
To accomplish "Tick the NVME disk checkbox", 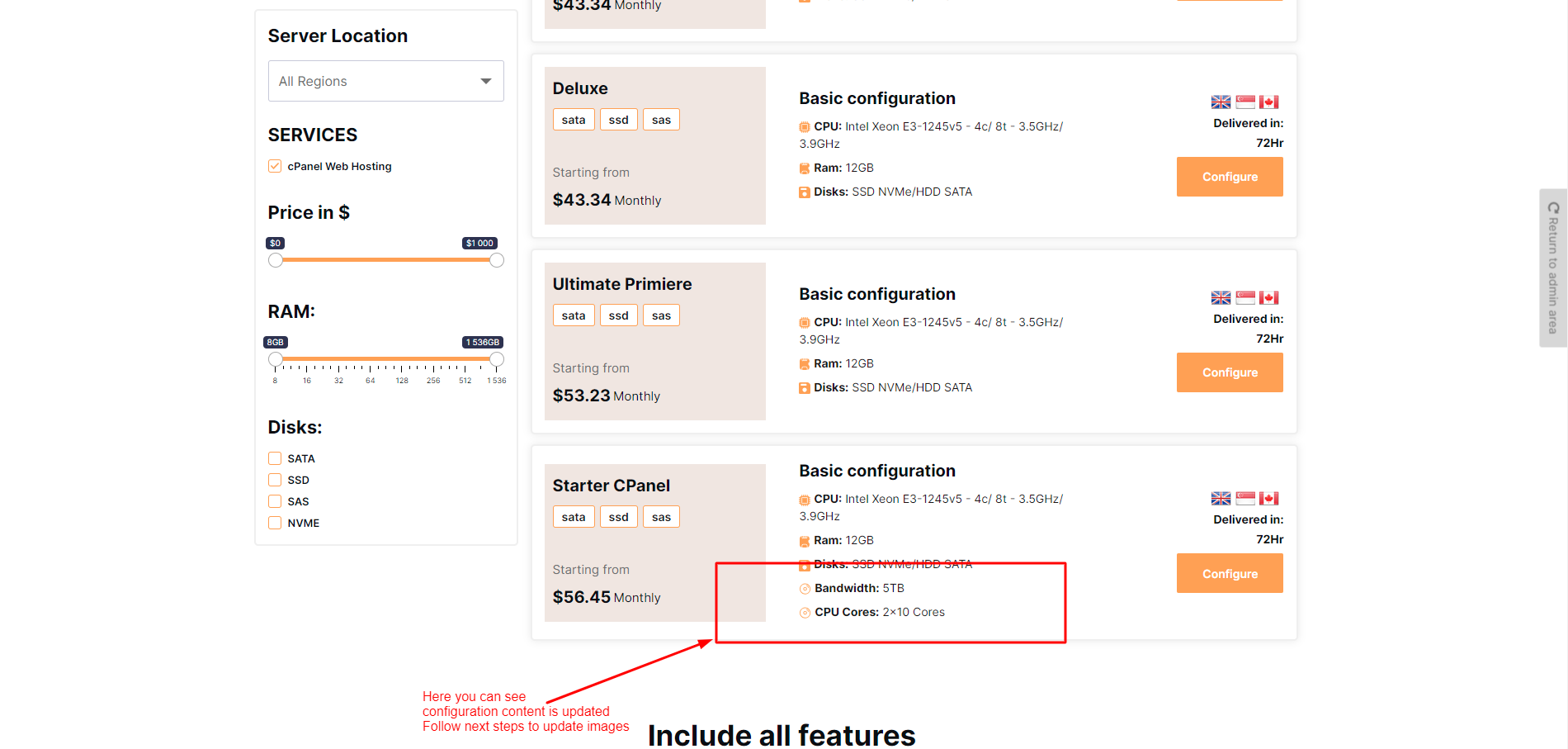I will (x=275, y=524).
